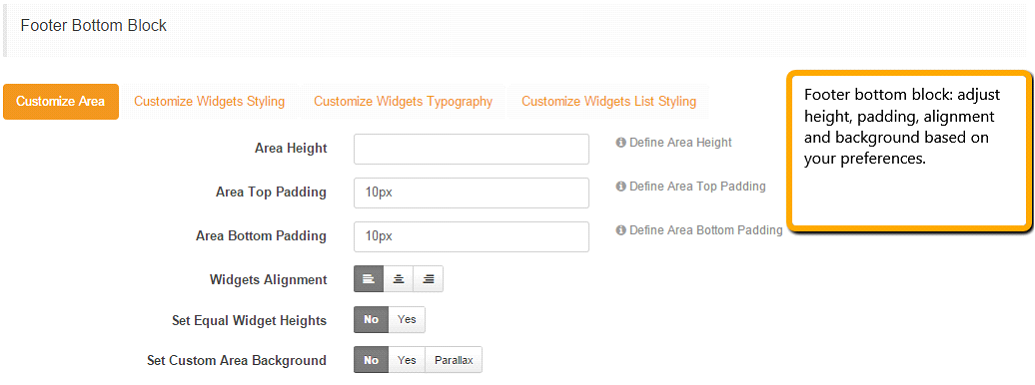Viewport: 1035px width, 385px height.
Task: Select the center widgets alignment icon
Action: tap(398, 279)
